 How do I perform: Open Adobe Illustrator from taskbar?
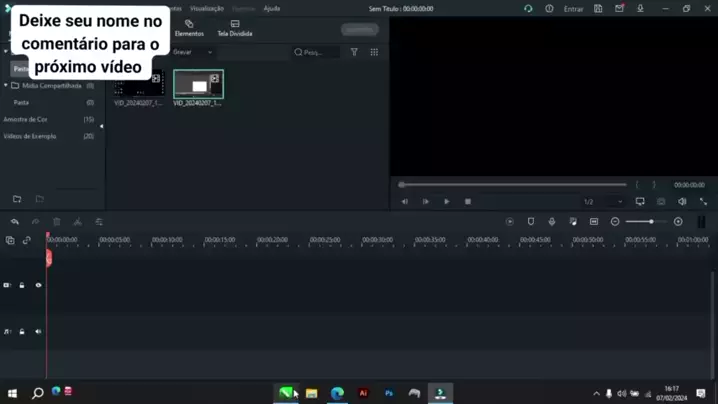click(363, 393)
